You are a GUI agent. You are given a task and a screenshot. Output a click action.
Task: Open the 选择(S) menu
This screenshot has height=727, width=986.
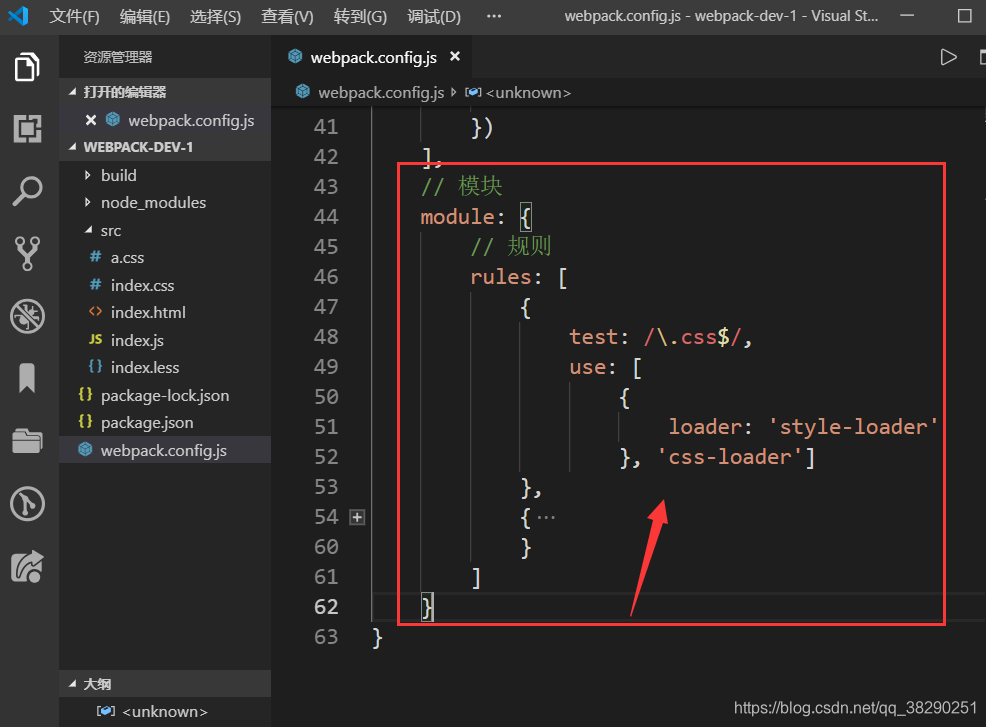pyautogui.click(x=215, y=16)
